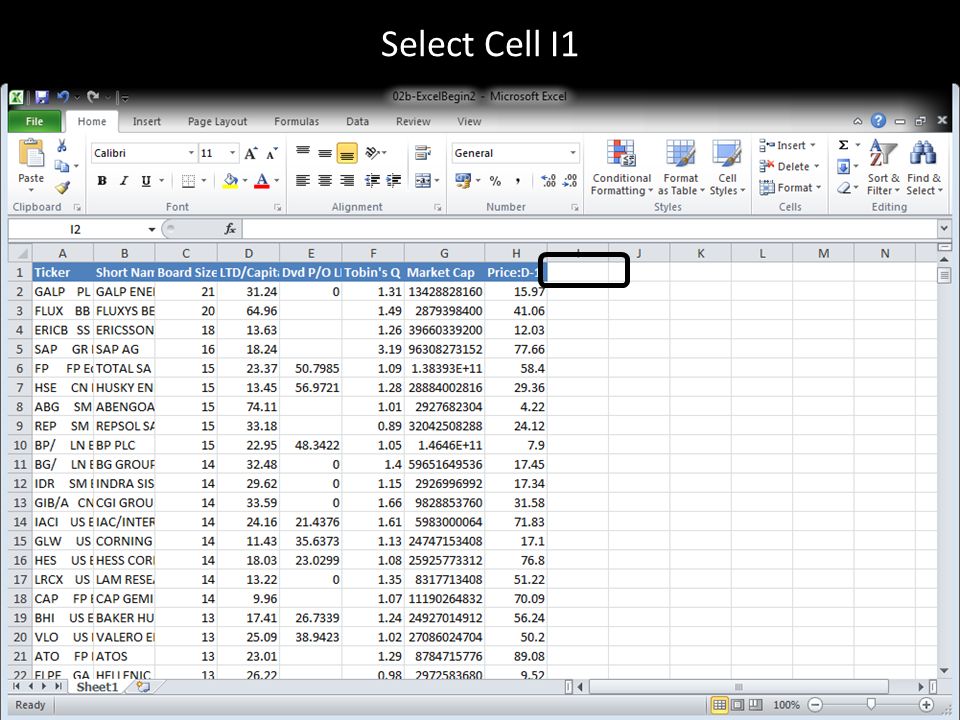960x720 pixels.
Task: Toggle top align button
Action: click(x=302, y=152)
